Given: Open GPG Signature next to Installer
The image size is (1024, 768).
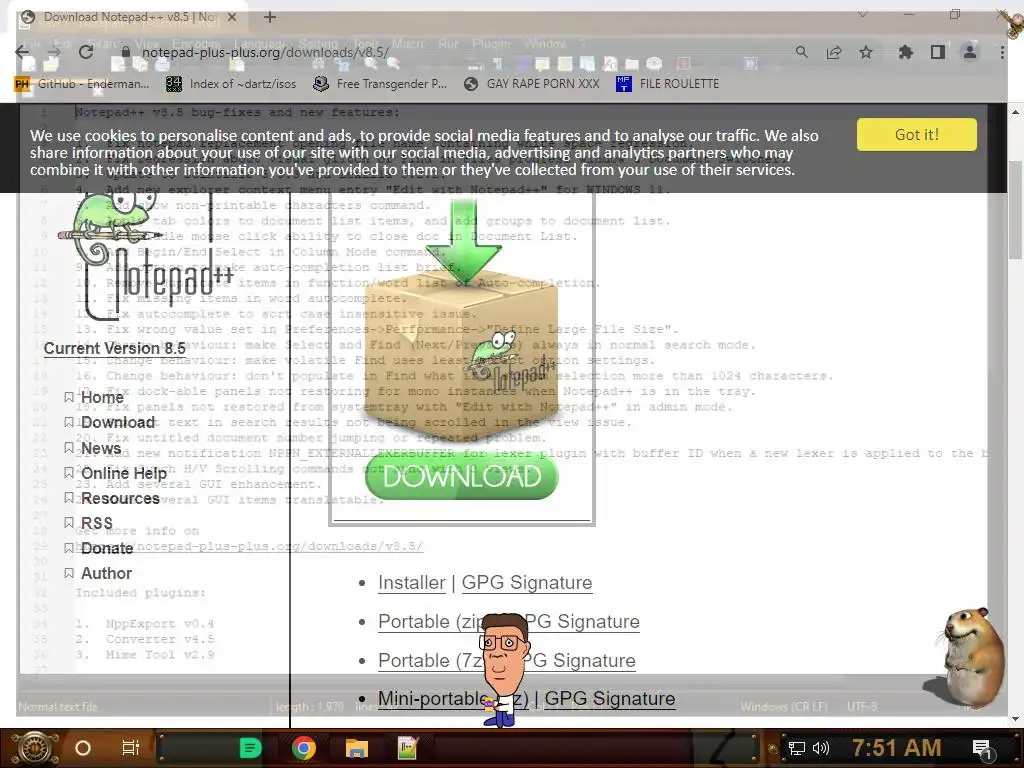Looking at the screenshot, I should (x=527, y=583).
